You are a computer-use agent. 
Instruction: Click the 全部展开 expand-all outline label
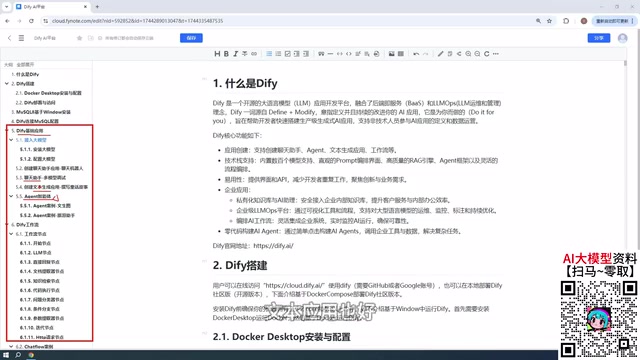tap(25, 64)
